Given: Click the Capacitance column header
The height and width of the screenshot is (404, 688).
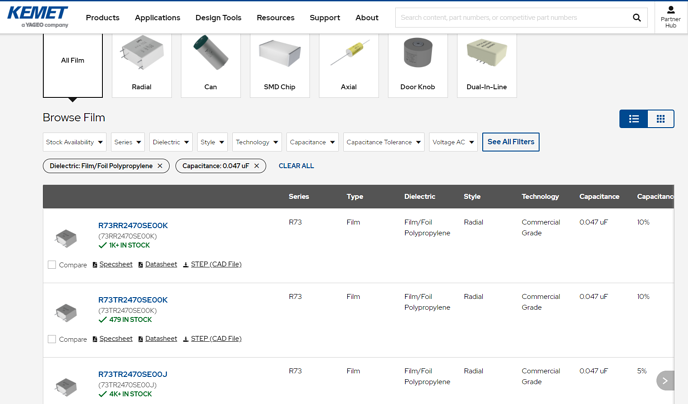Looking at the screenshot, I should click(x=599, y=197).
